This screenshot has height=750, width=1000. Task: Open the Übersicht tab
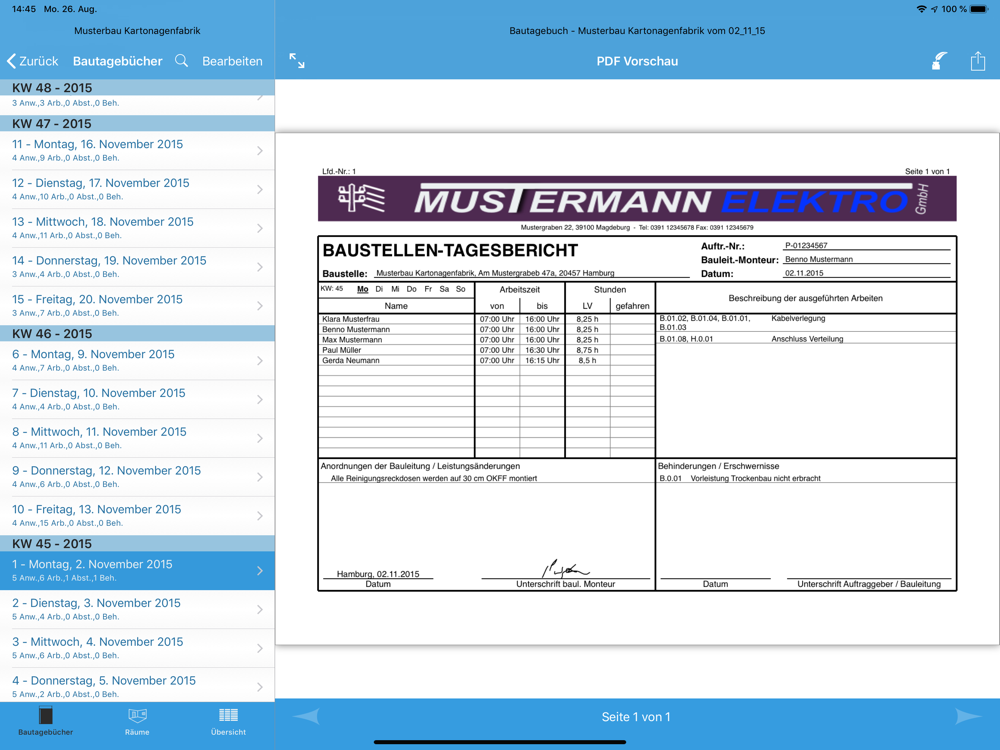point(228,721)
